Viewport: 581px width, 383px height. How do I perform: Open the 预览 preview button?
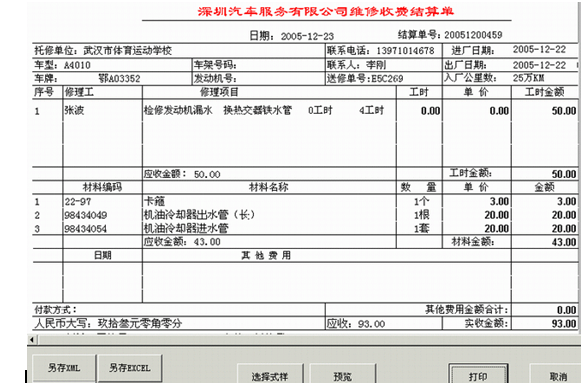(342, 373)
